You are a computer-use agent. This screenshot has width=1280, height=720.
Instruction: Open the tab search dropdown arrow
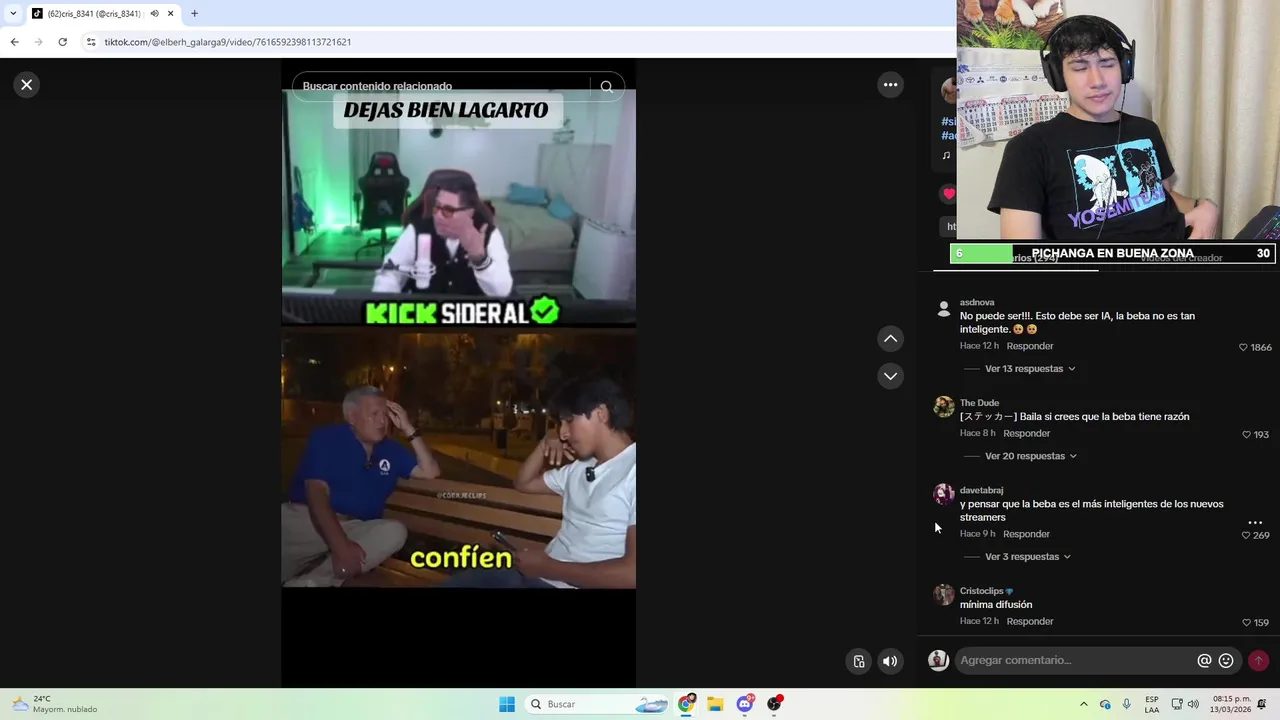click(12, 13)
